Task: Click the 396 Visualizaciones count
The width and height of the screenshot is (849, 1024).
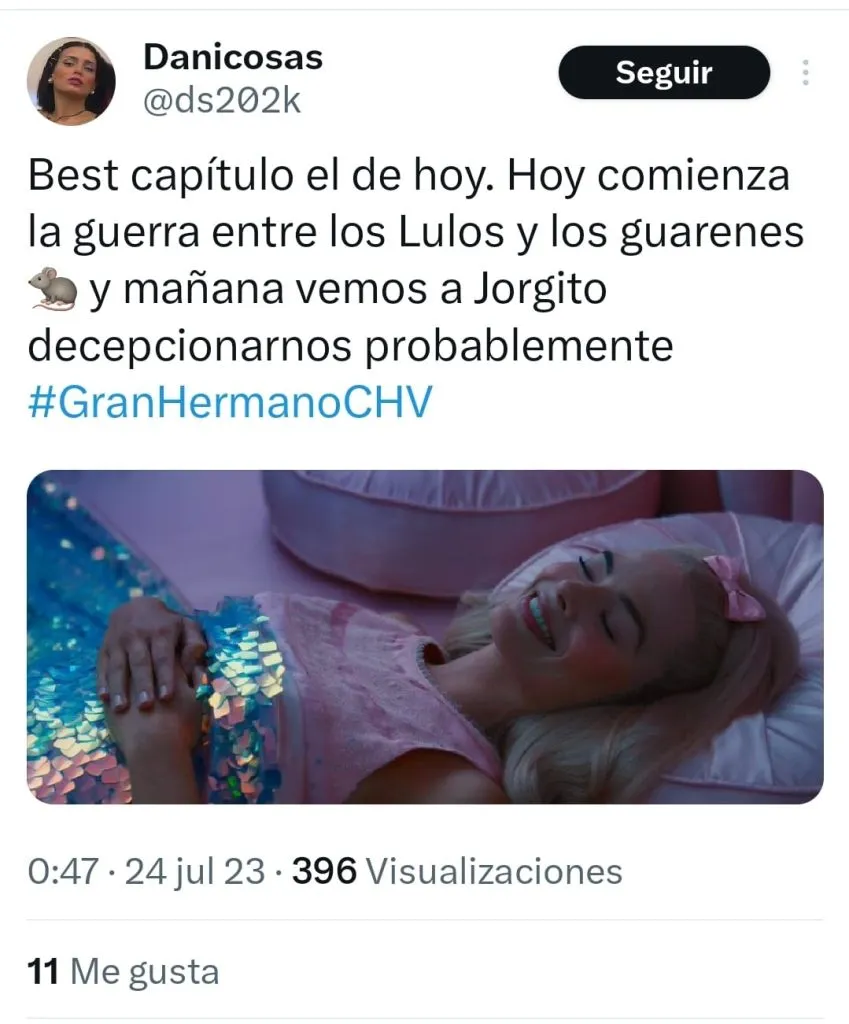Action: coord(457,871)
